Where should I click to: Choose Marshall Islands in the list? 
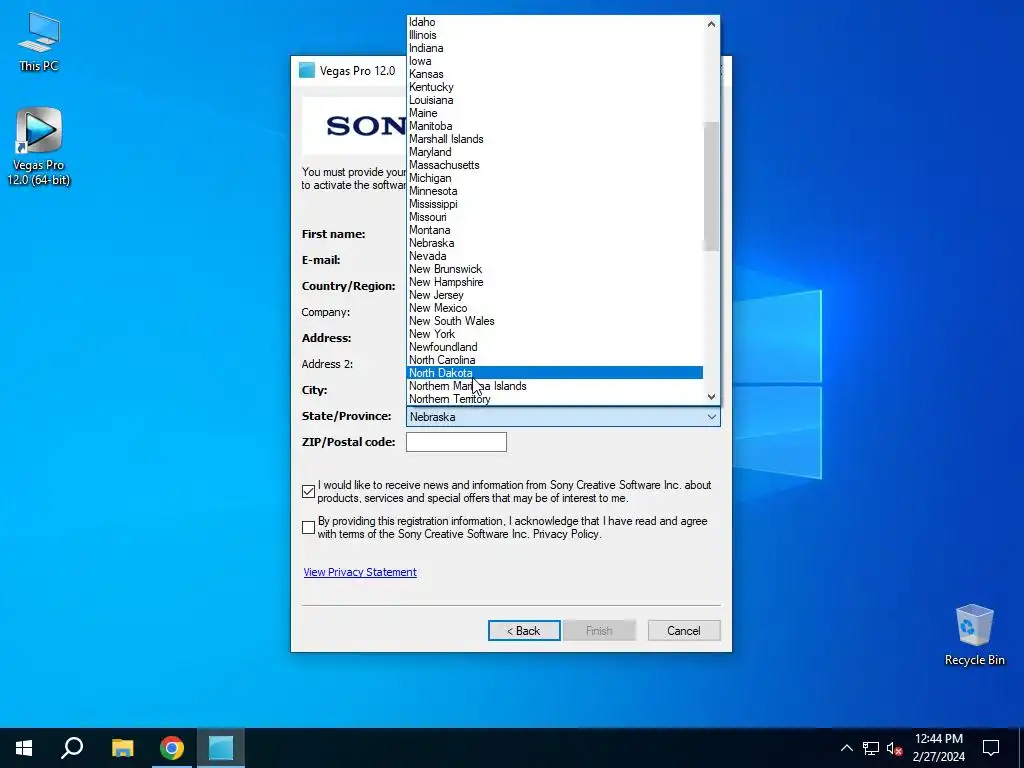554,139
